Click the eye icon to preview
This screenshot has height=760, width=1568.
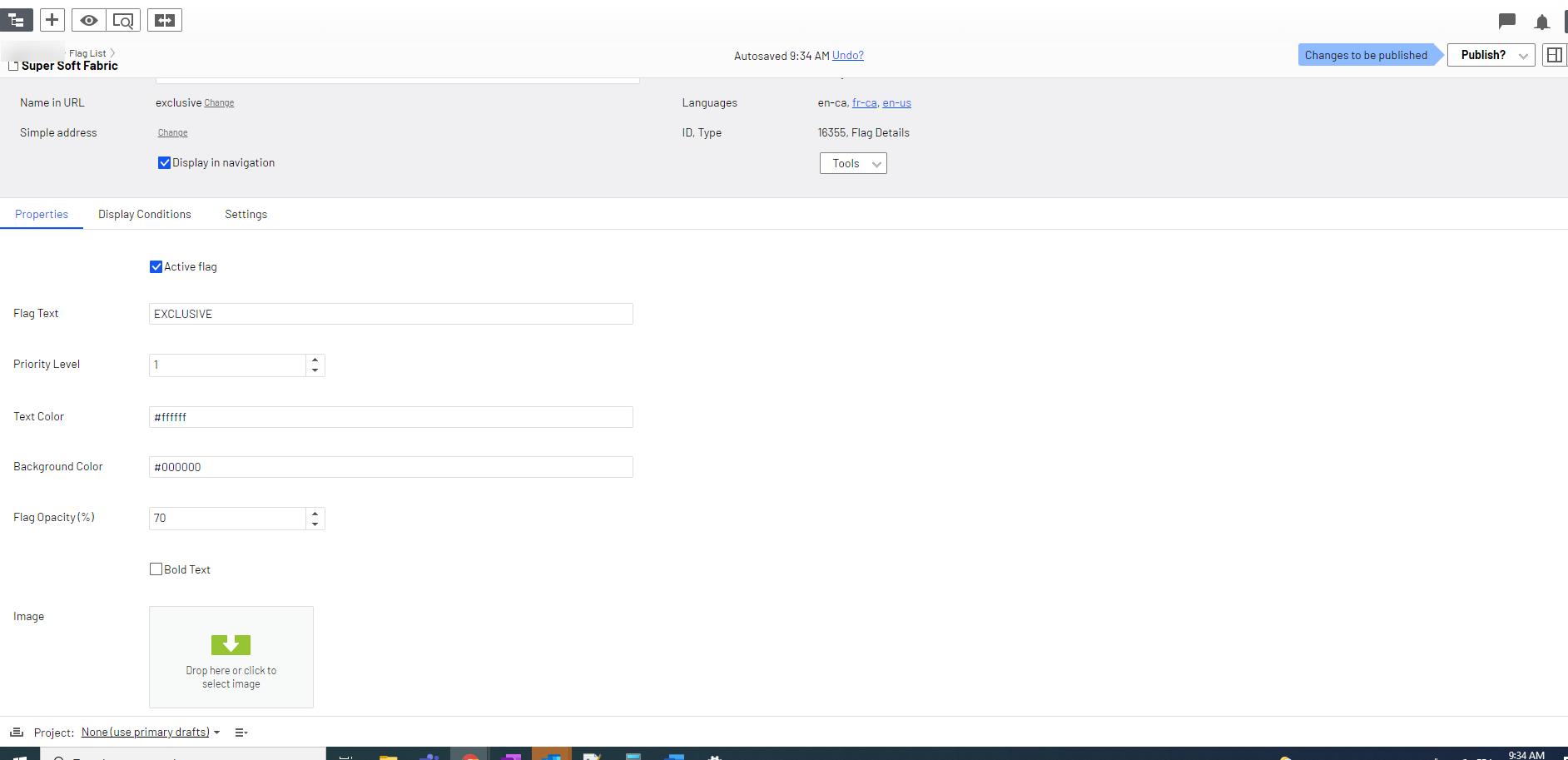pos(88,20)
